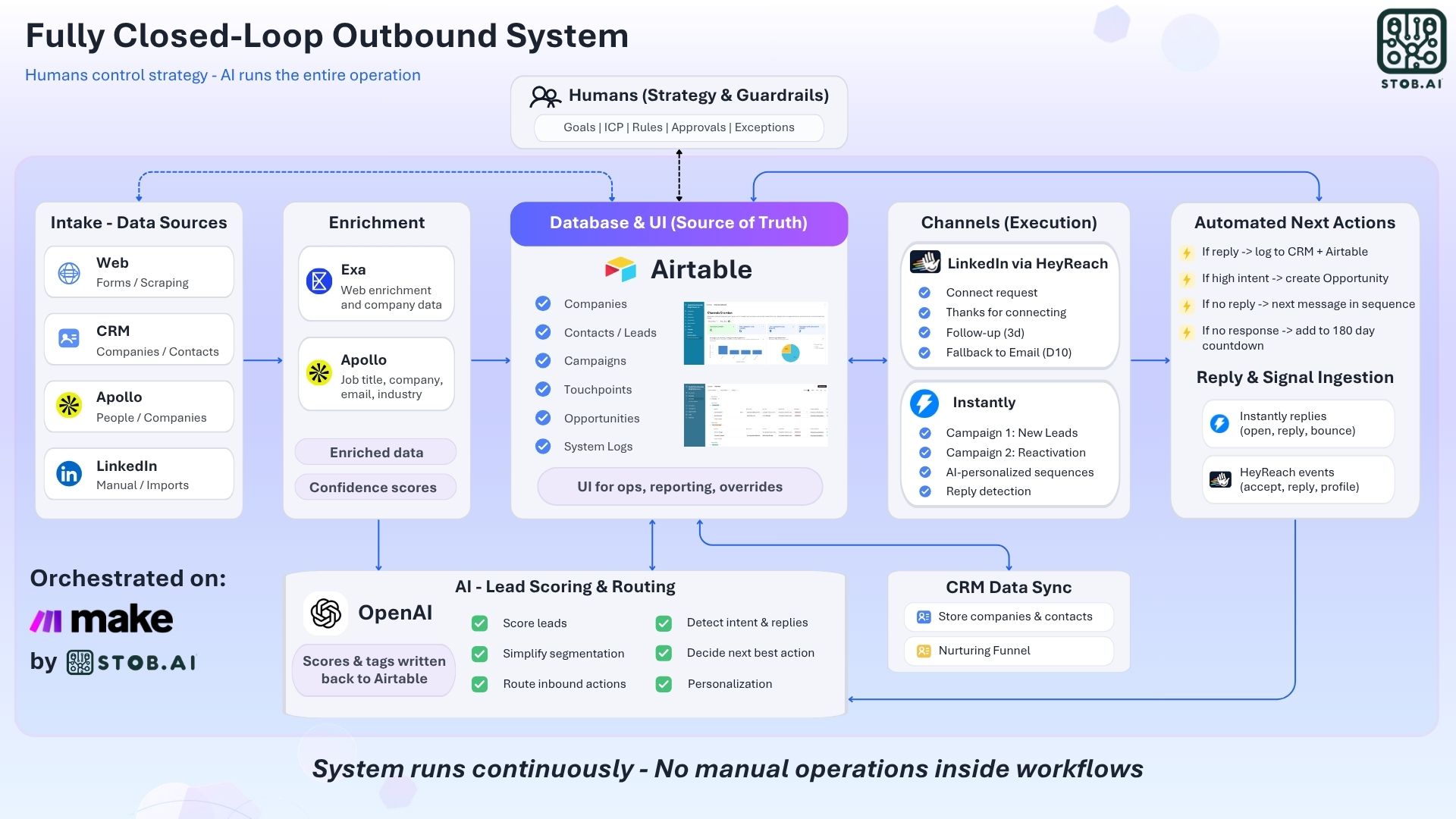1456x819 pixels.
Task: Click the Apollo icon in Intake Data Sources
Action: (69, 405)
